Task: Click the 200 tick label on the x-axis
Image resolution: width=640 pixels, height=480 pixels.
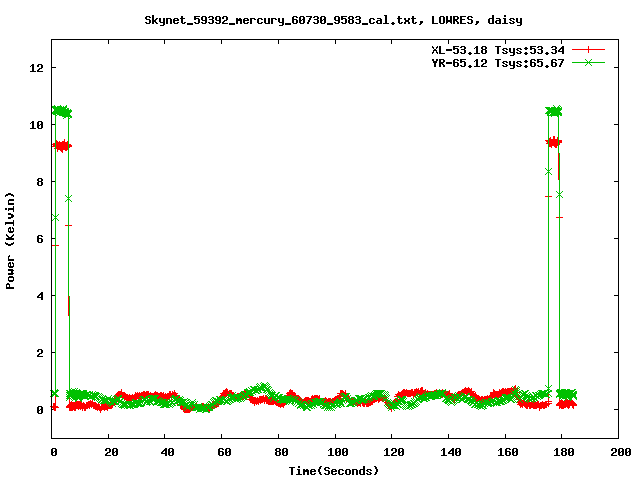Action: (x=619, y=452)
